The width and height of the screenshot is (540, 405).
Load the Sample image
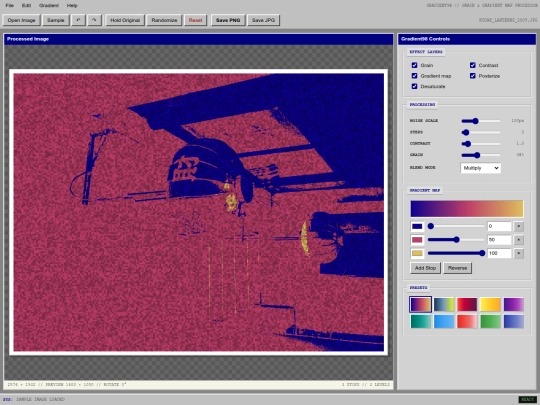pos(55,20)
